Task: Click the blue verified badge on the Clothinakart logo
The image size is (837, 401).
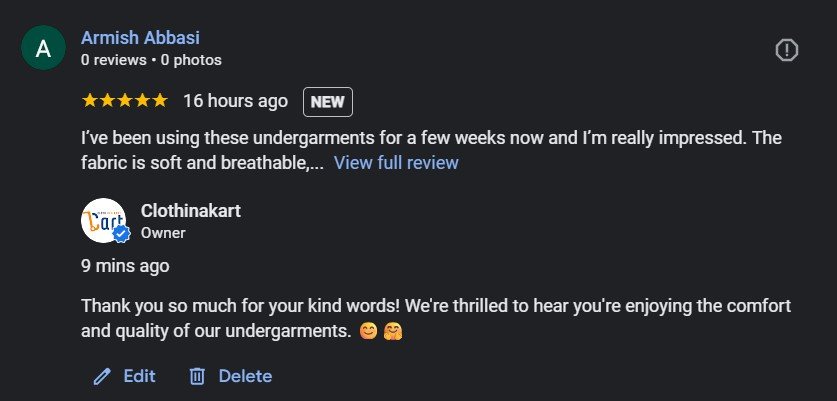Action: [122, 234]
